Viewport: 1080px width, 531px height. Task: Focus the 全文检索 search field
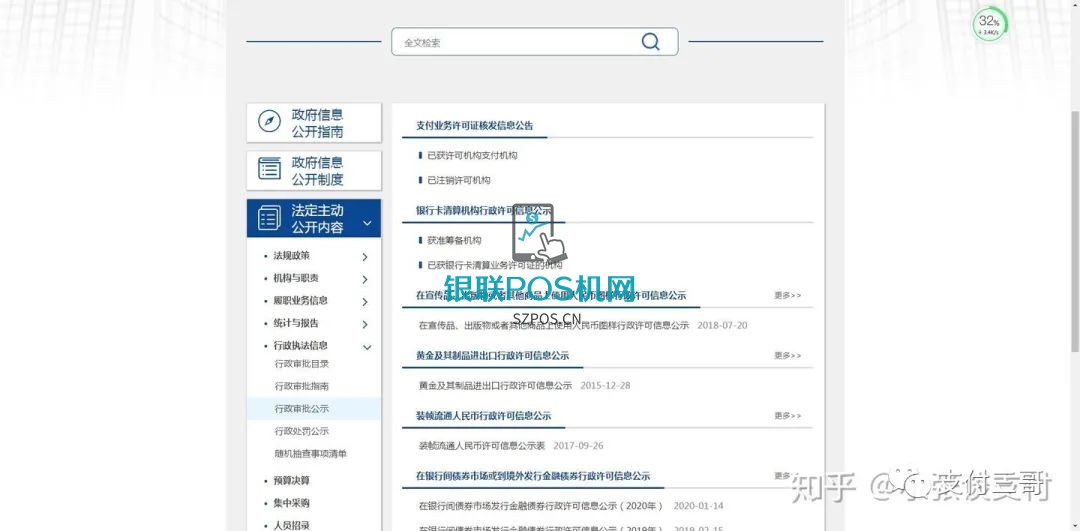click(534, 42)
